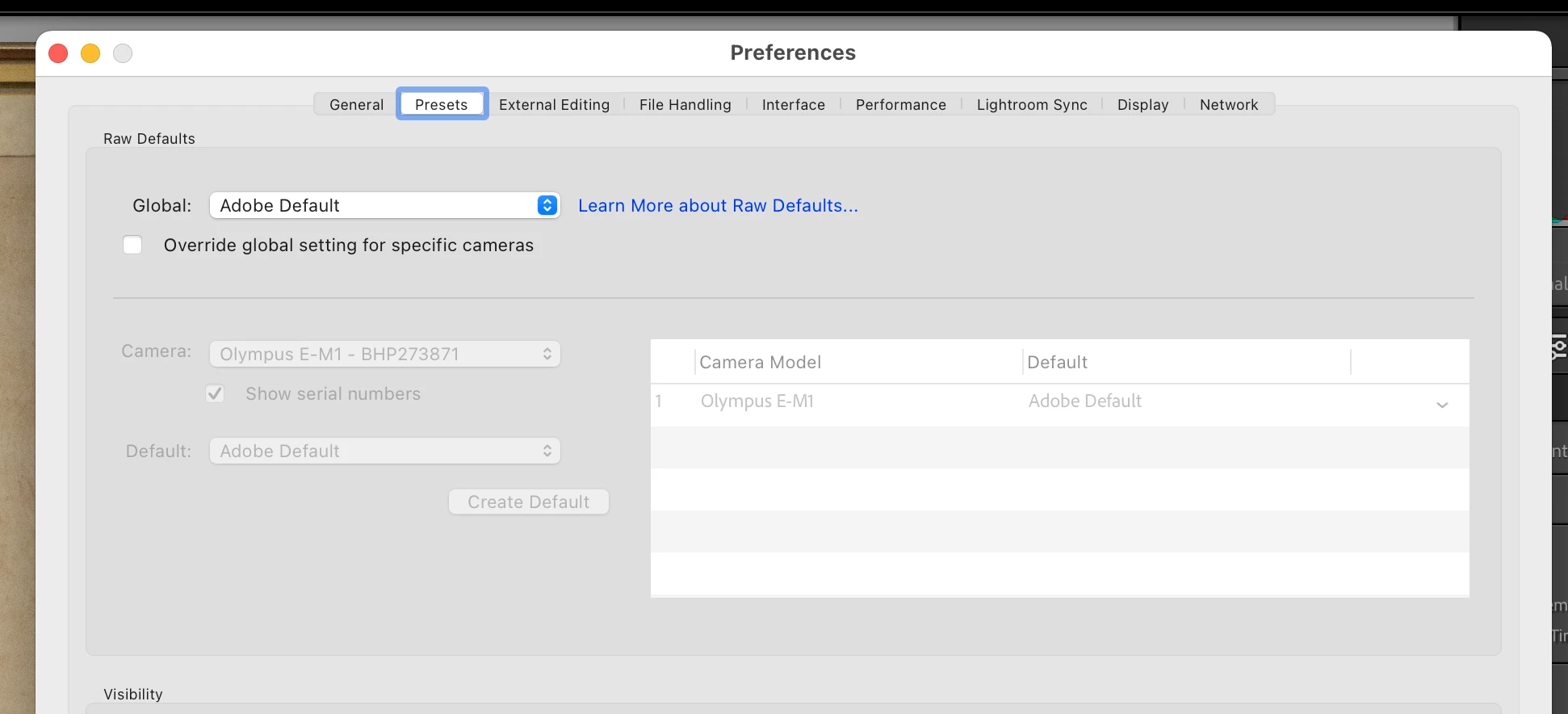Click the Camera Model column header

(857, 362)
